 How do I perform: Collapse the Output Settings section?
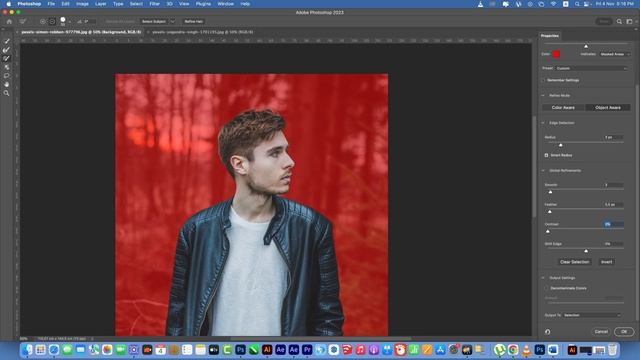tap(543, 278)
